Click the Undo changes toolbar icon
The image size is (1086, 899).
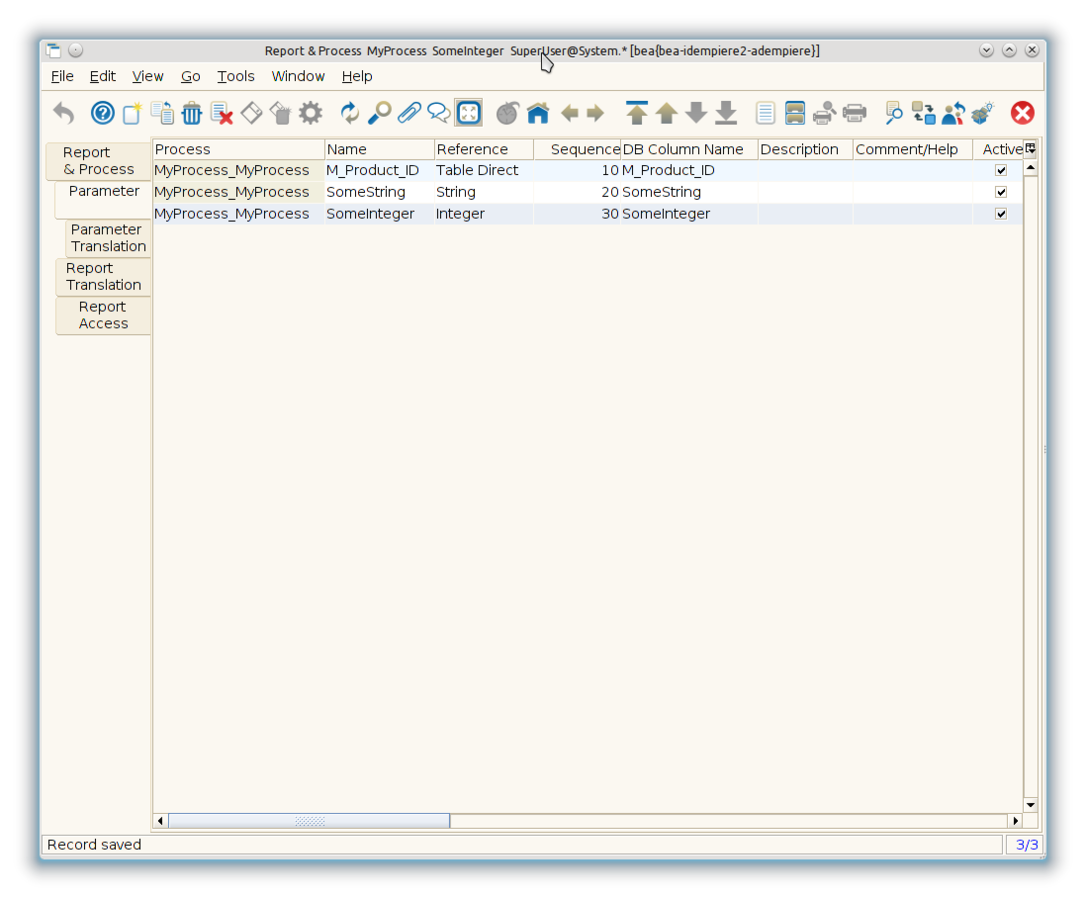pos(64,113)
